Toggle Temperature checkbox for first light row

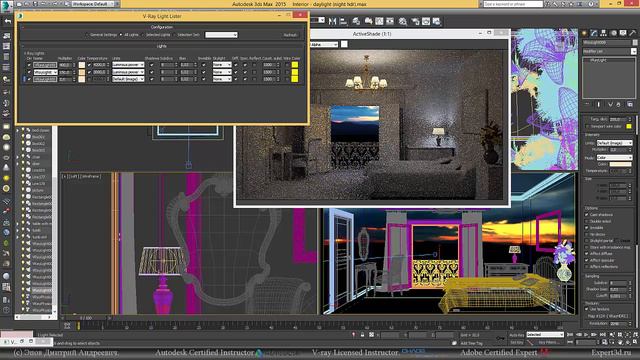(89, 65)
